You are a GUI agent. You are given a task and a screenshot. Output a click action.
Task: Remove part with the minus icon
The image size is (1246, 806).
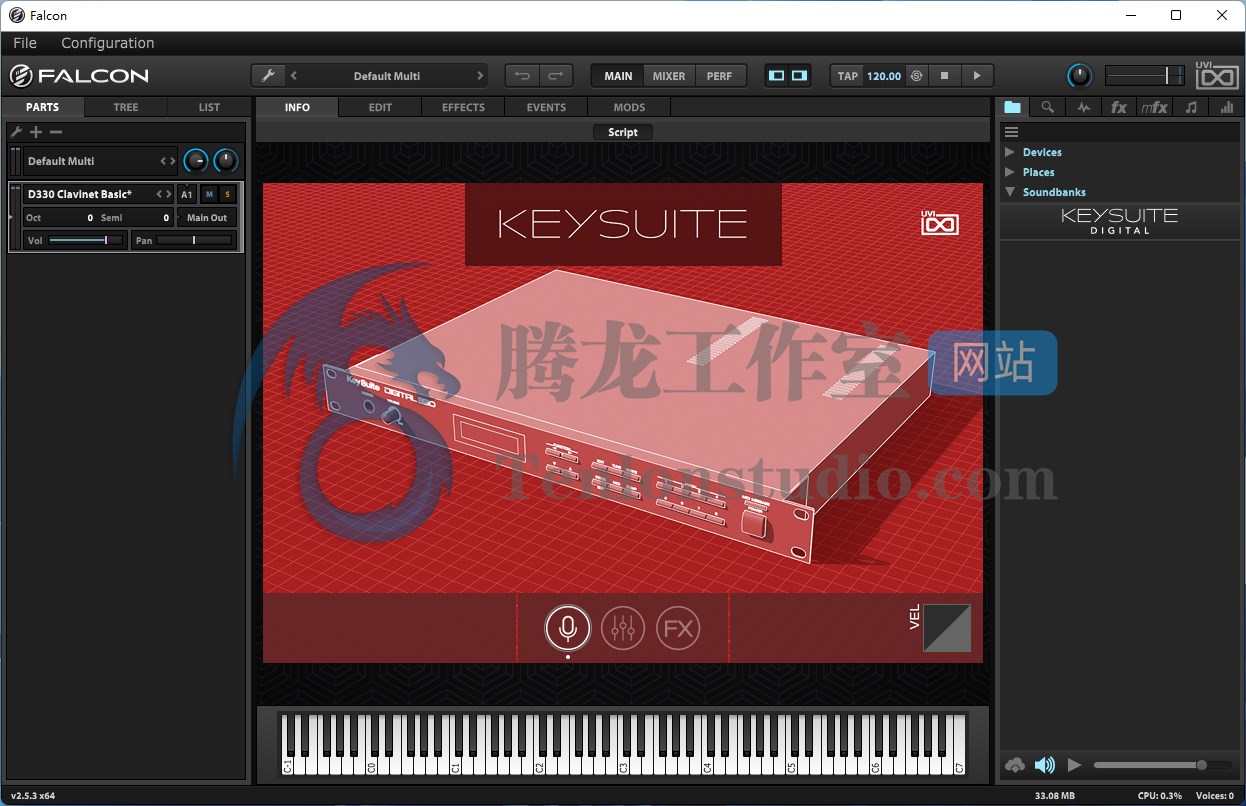[56, 132]
